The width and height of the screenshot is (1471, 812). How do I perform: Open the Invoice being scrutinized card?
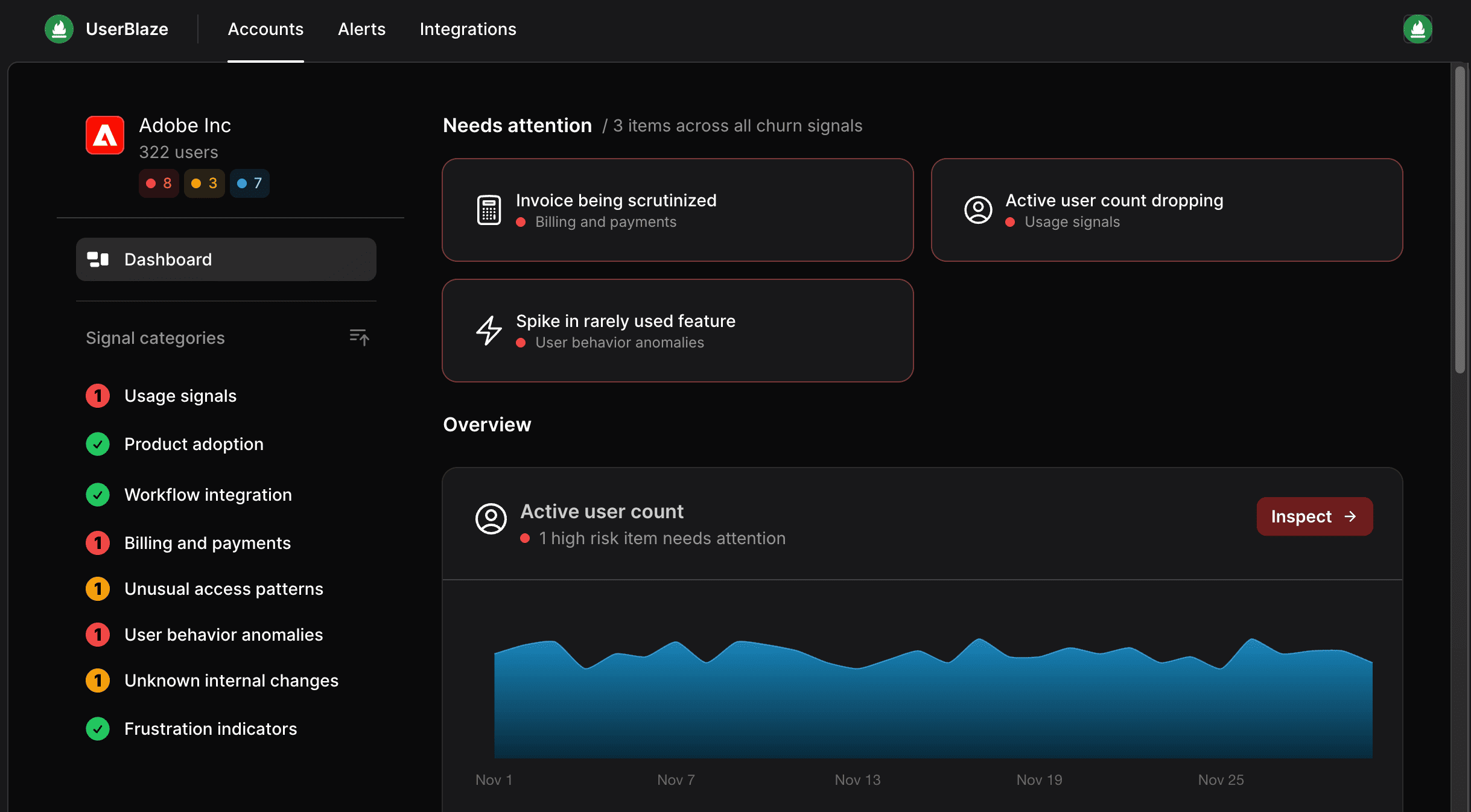678,210
